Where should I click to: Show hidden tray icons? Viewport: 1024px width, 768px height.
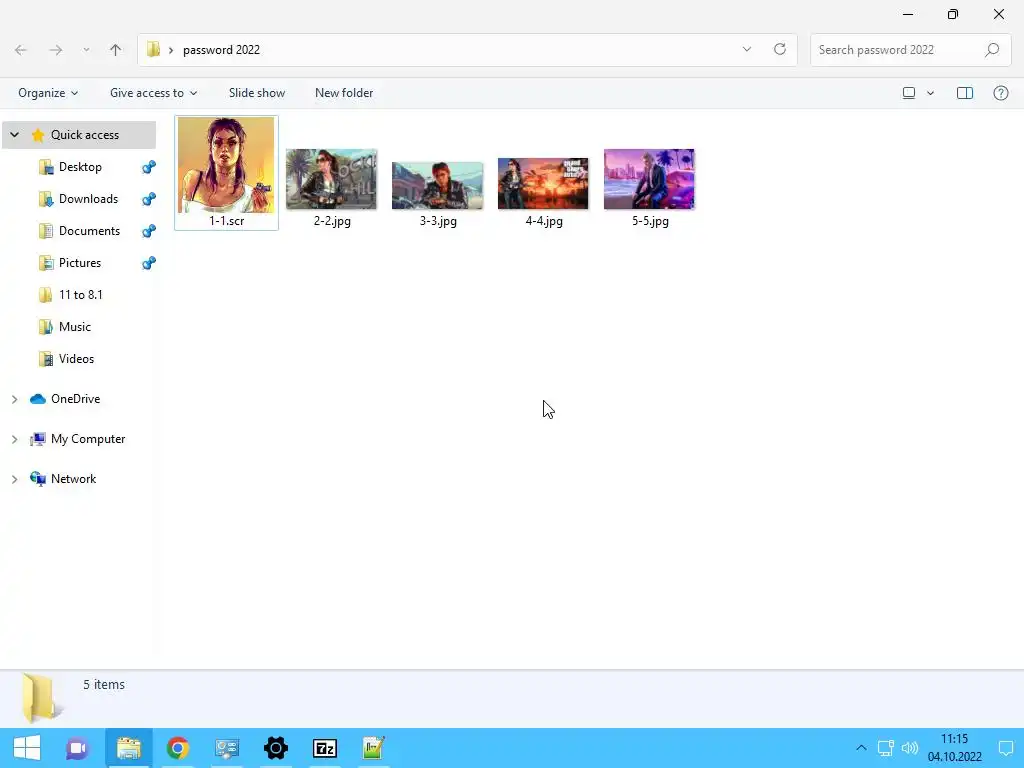pos(861,748)
